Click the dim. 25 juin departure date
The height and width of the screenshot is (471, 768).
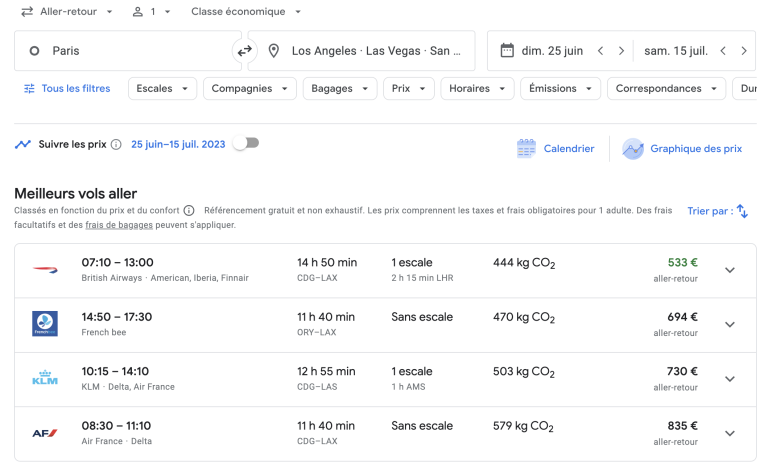tap(552, 50)
